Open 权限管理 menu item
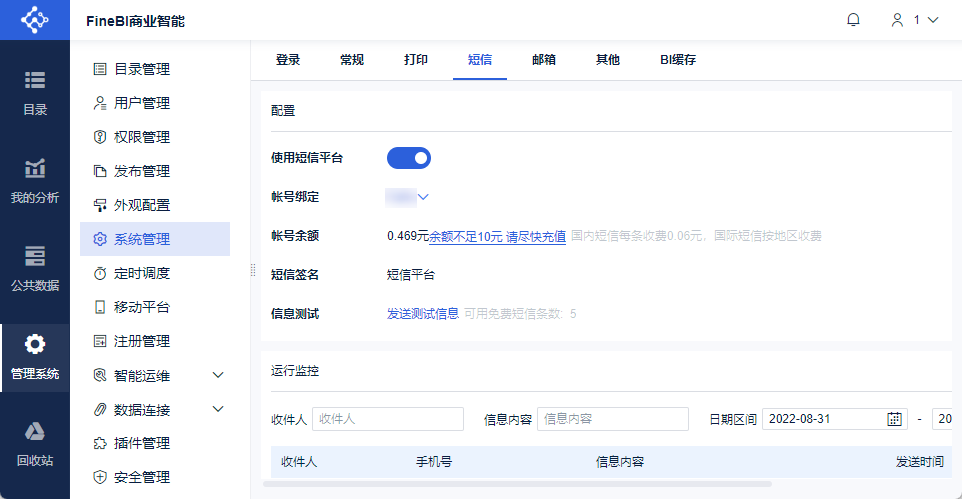 point(155,137)
